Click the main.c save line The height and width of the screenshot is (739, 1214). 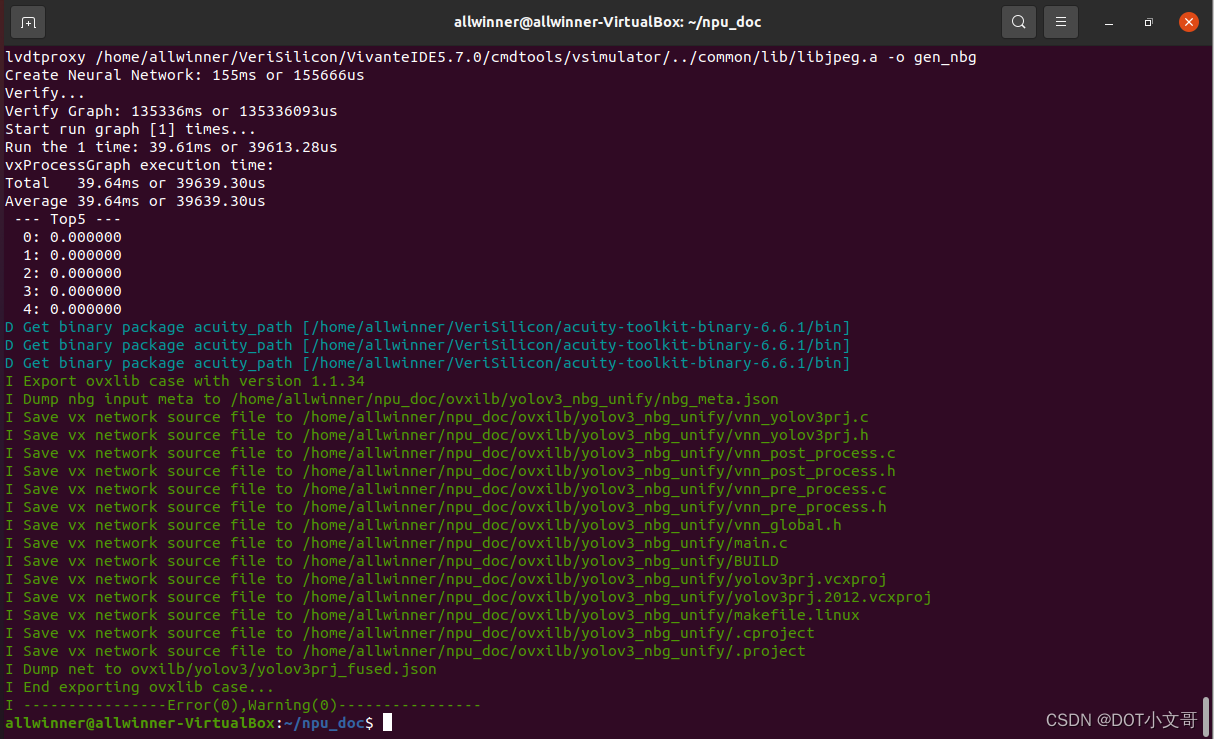pyautogui.click(x=396, y=543)
